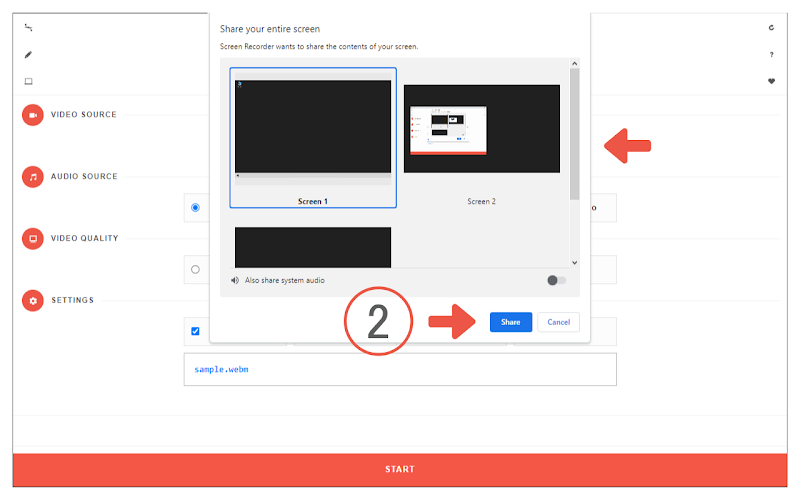
Task: Click the refresh icon at top right
Action: tap(771, 28)
